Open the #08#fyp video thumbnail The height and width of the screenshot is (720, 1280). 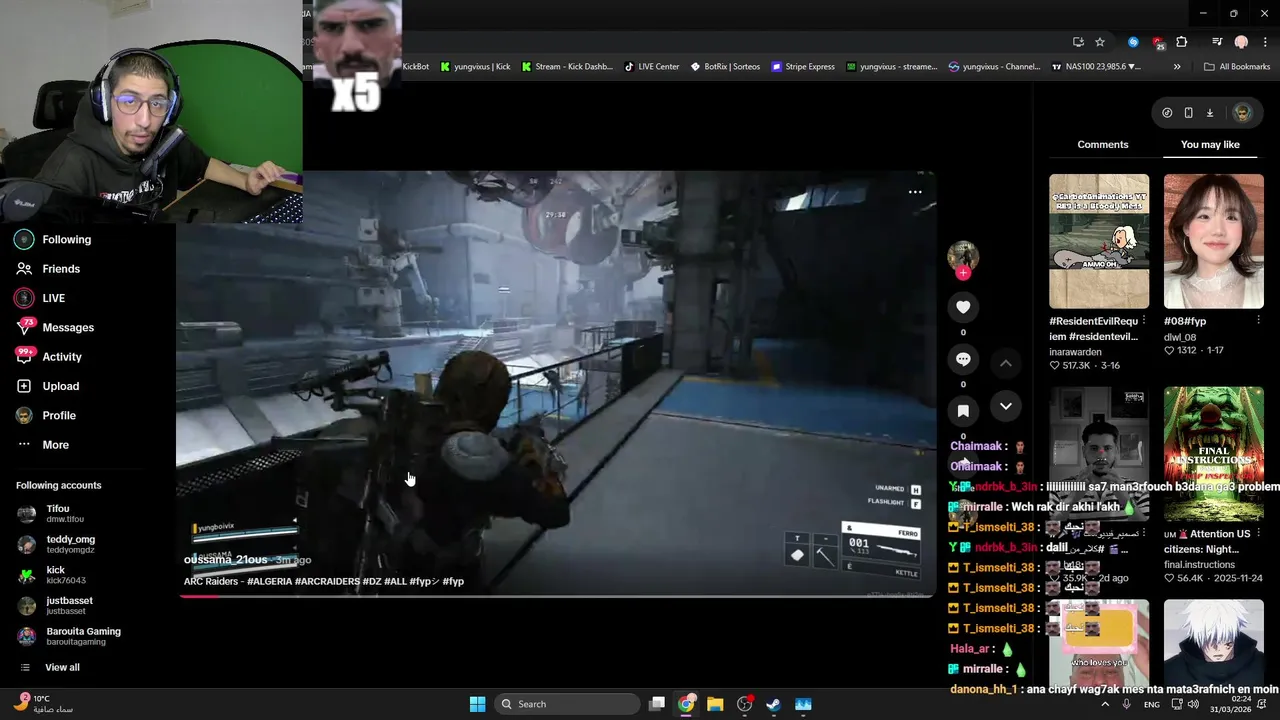1213,241
